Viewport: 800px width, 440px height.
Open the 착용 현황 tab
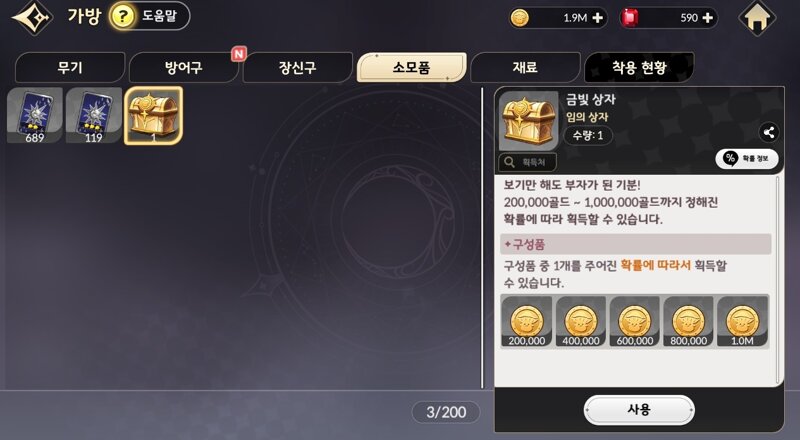[x=639, y=67]
